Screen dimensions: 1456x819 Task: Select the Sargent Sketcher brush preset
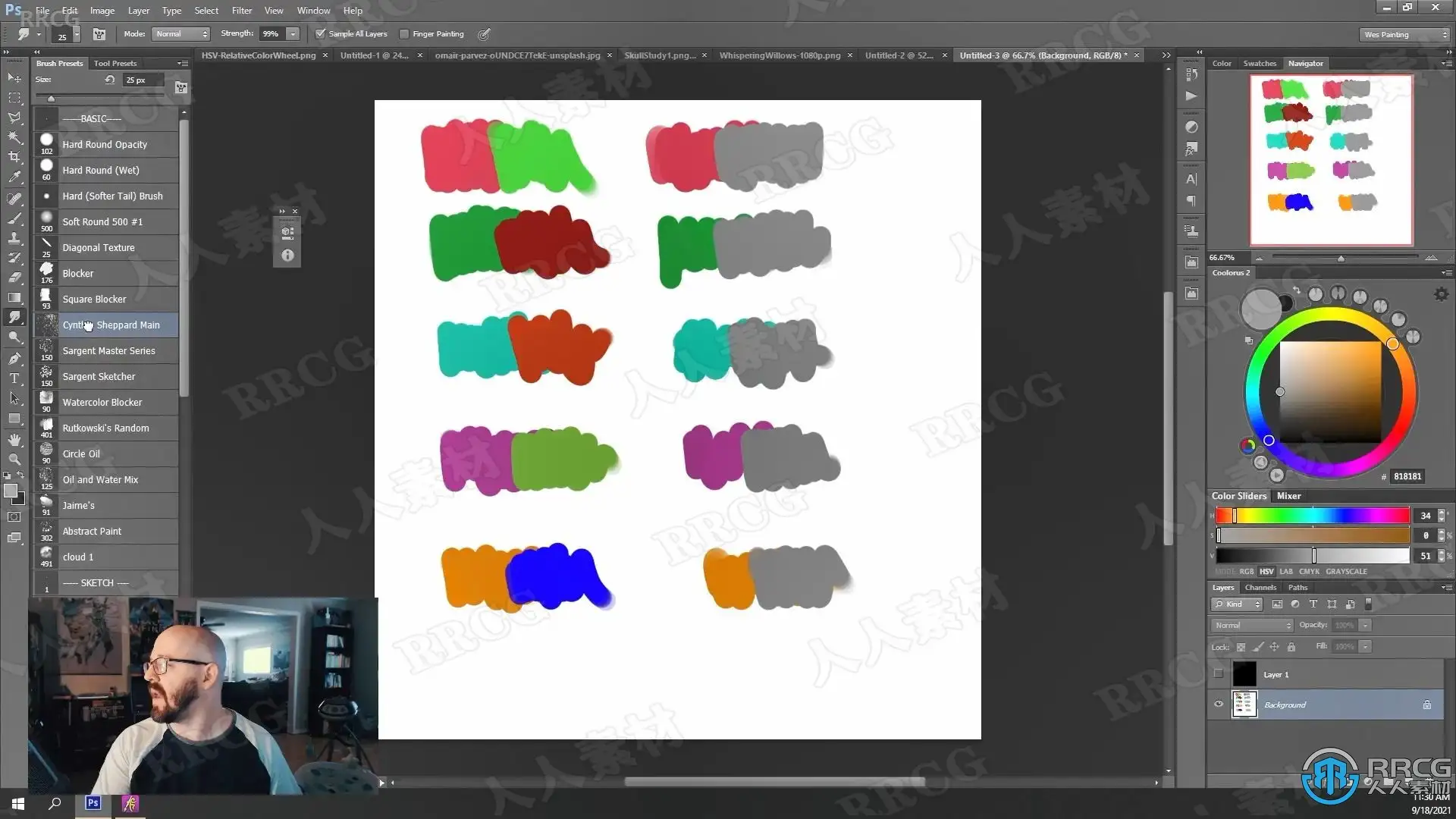[99, 377]
